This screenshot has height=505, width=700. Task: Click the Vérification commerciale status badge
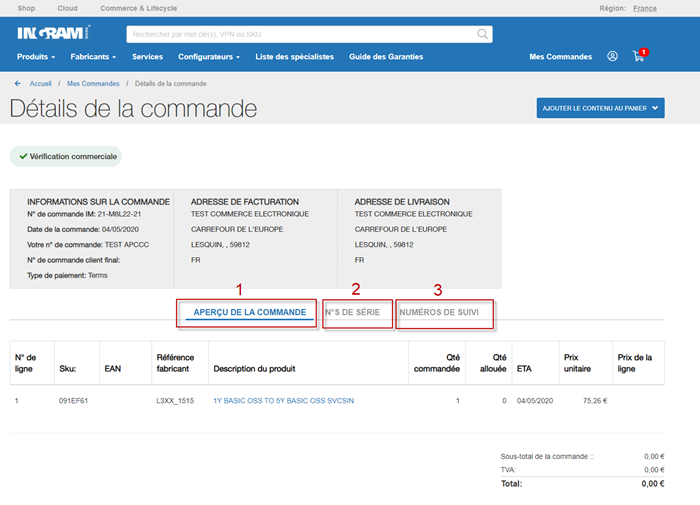[x=66, y=156]
